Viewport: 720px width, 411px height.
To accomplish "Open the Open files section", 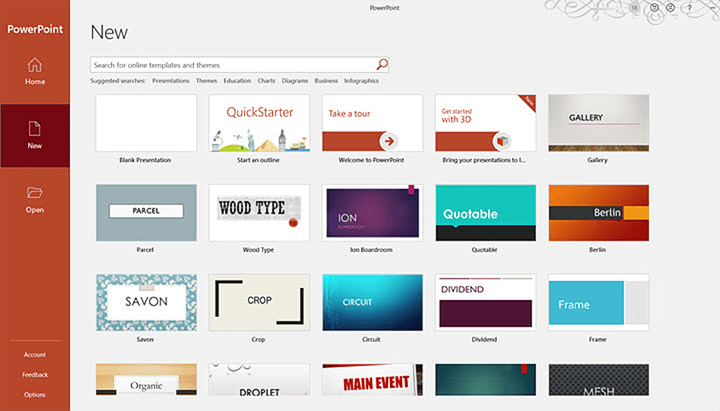I will click(35, 199).
